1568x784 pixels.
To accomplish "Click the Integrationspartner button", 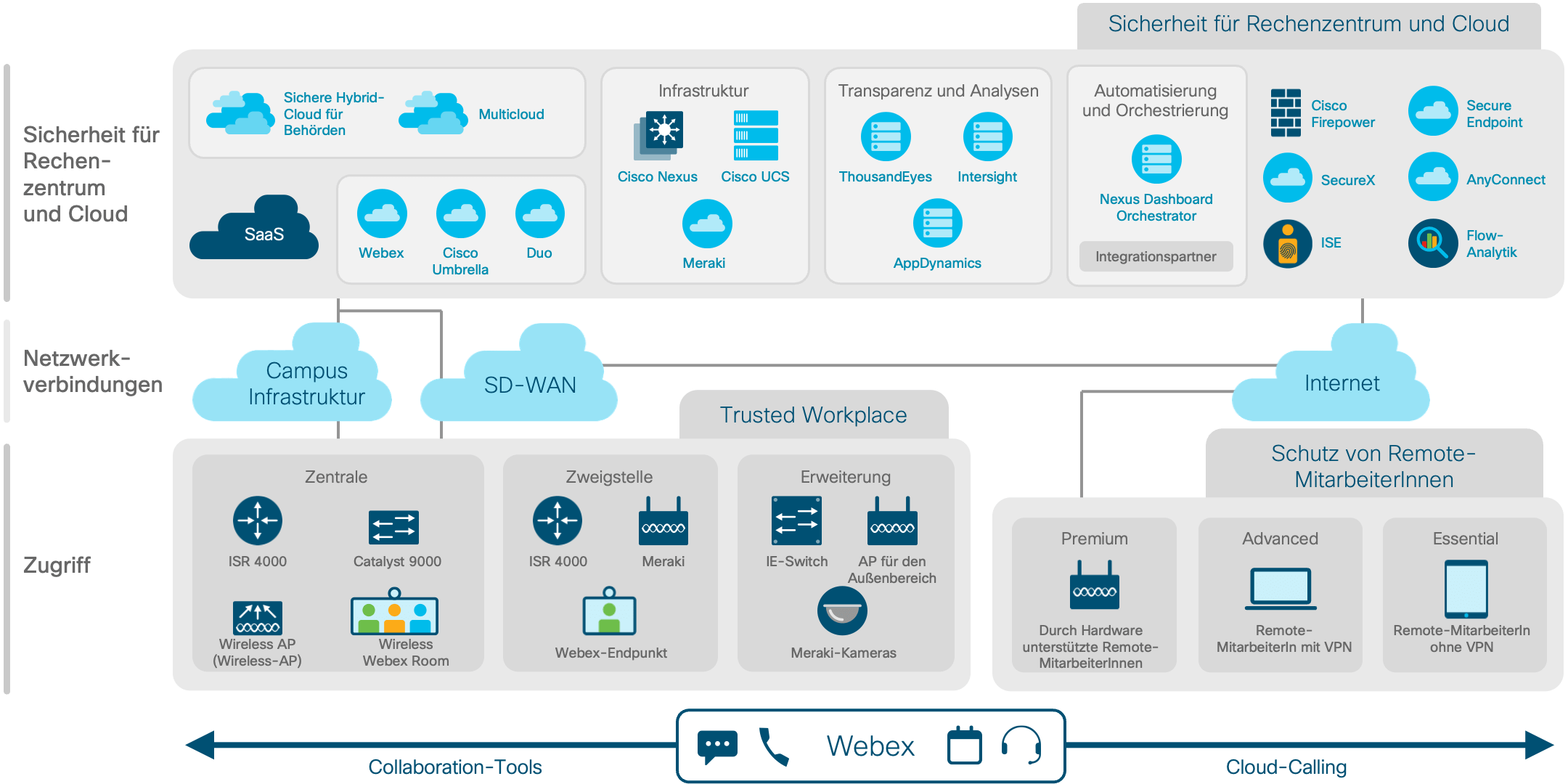I will coord(1156,256).
